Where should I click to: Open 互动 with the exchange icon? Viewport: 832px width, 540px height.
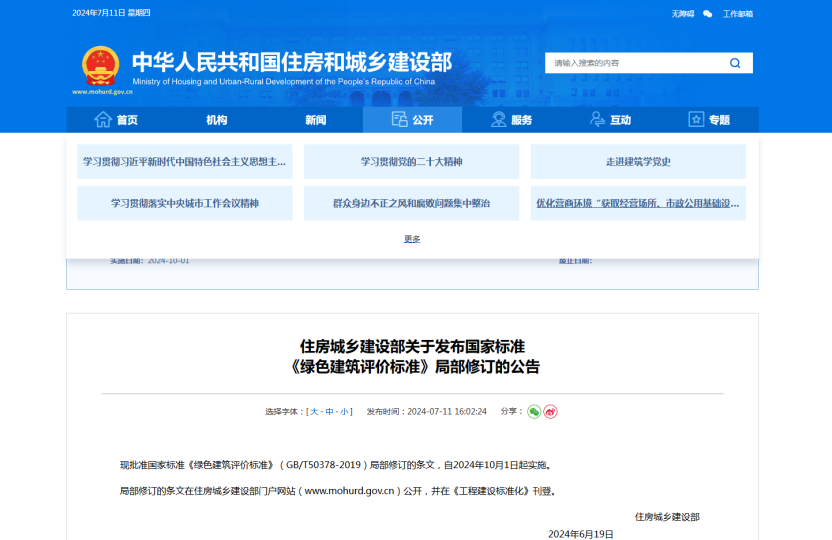[610, 120]
